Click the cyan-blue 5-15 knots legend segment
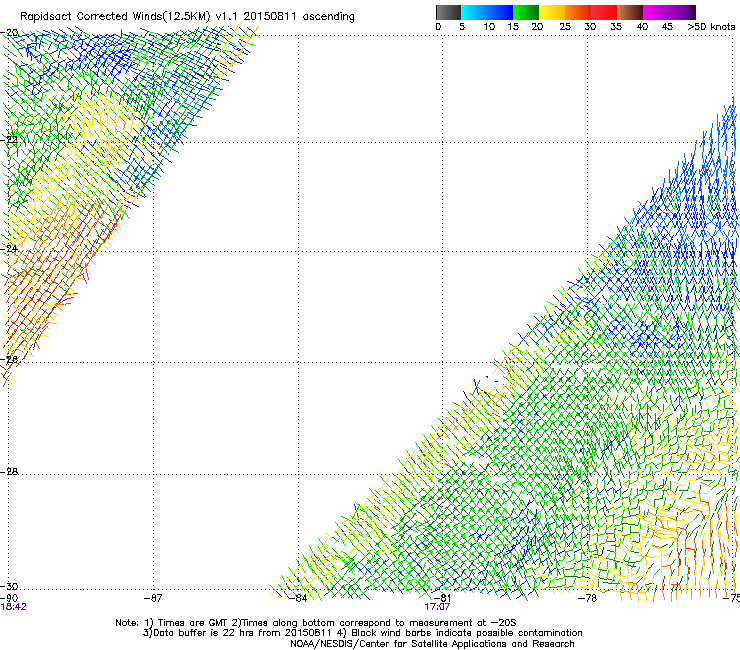 (487, 12)
